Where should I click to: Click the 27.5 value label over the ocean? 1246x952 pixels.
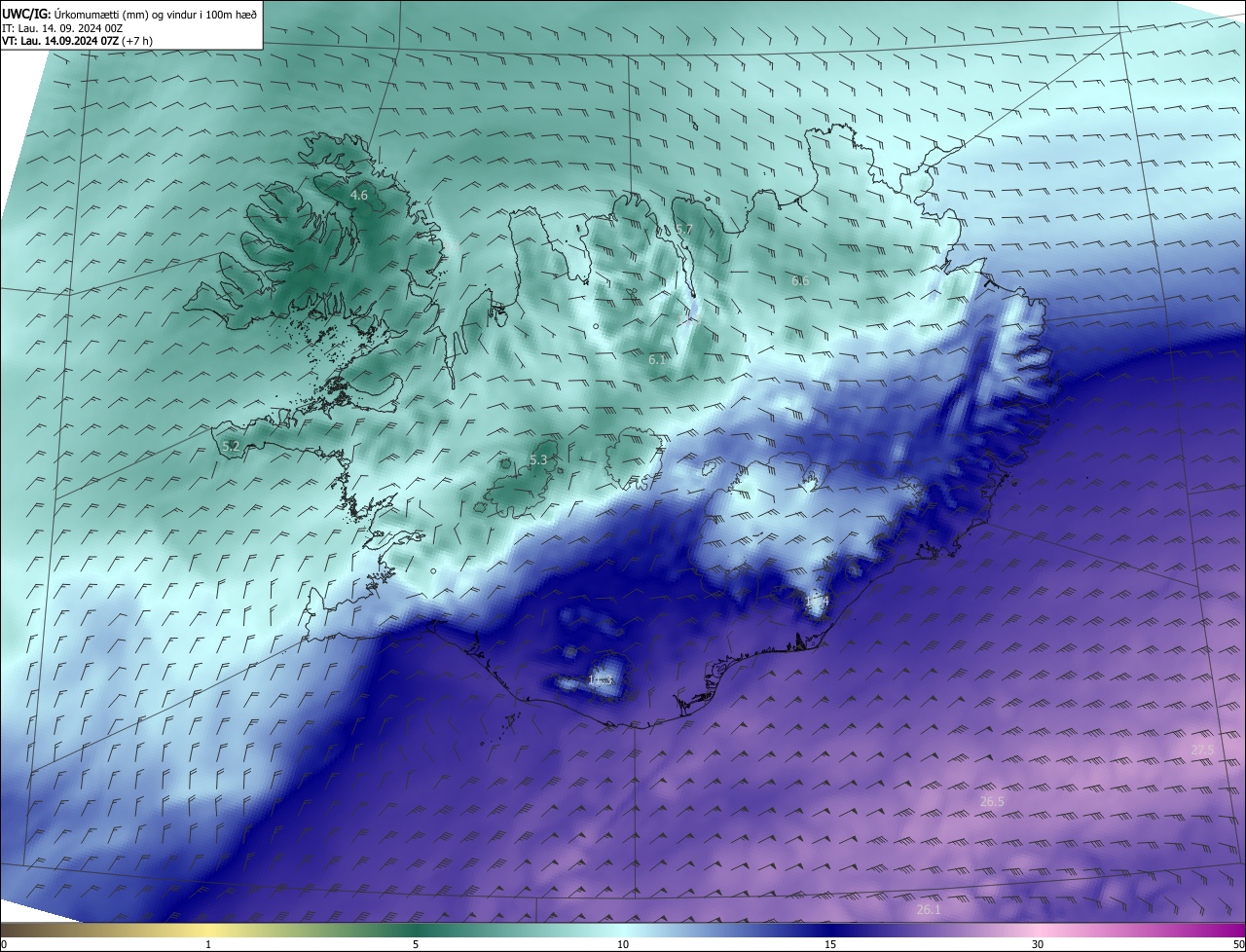click(1202, 750)
